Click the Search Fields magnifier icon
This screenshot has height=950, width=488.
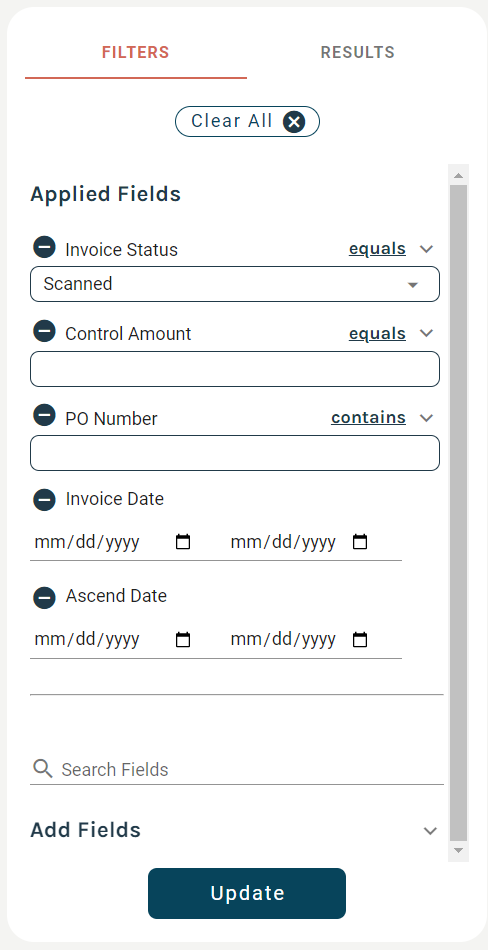[x=42, y=769]
